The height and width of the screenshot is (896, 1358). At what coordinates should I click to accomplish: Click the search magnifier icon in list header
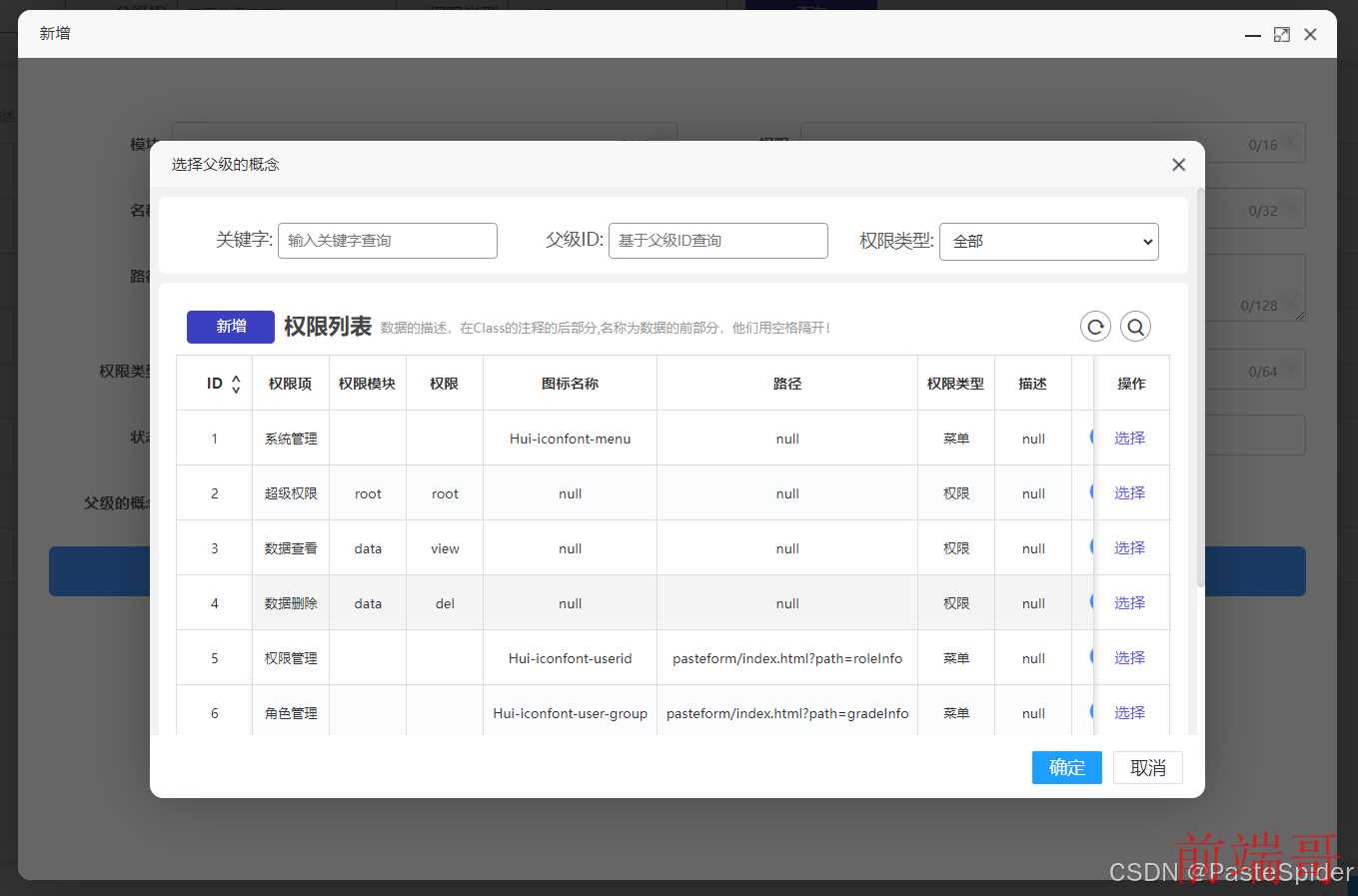click(1135, 327)
